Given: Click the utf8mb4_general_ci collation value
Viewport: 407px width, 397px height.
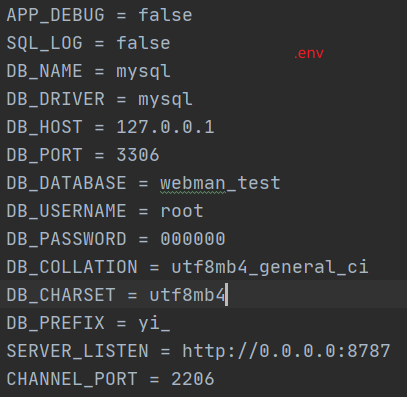Looking at the screenshot, I should point(270,267).
